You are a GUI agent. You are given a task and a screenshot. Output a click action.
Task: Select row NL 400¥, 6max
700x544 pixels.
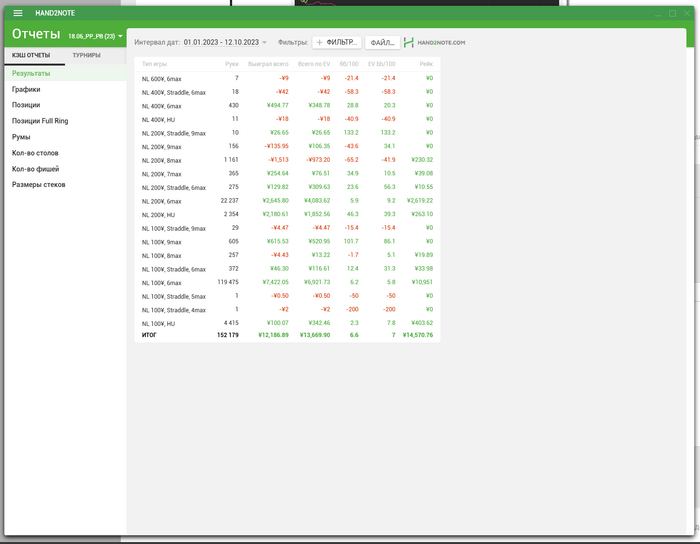click(287, 106)
